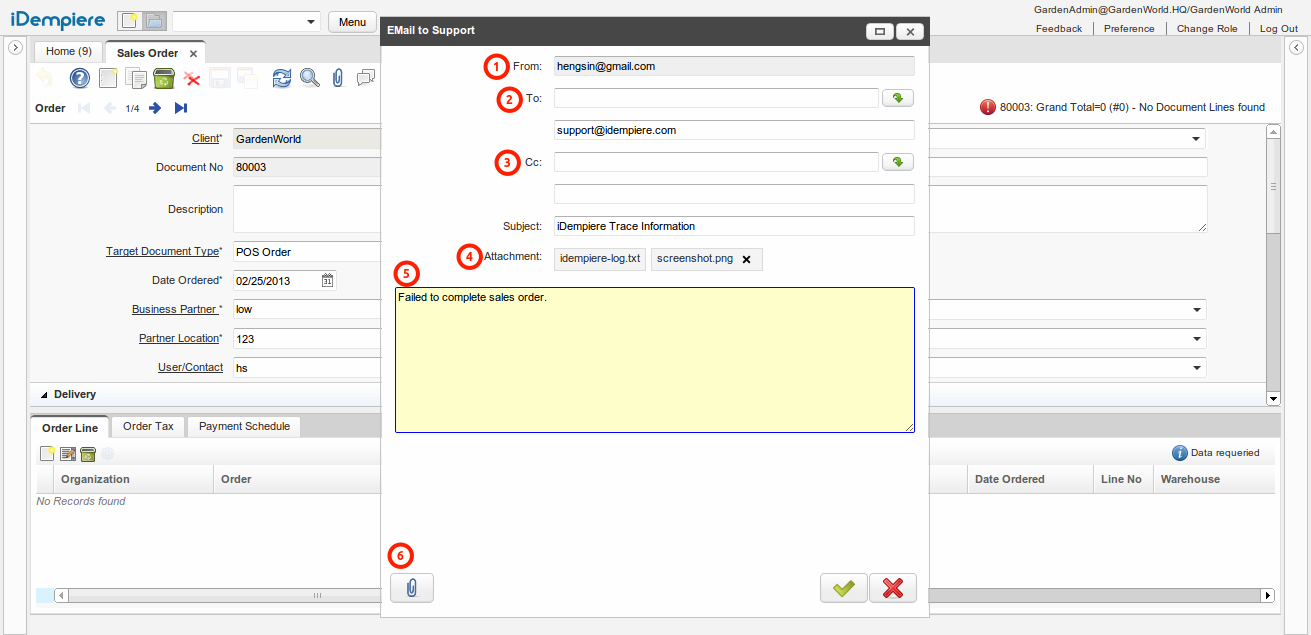Open the Menu button
The width and height of the screenshot is (1311, 635).
[352, 20]
